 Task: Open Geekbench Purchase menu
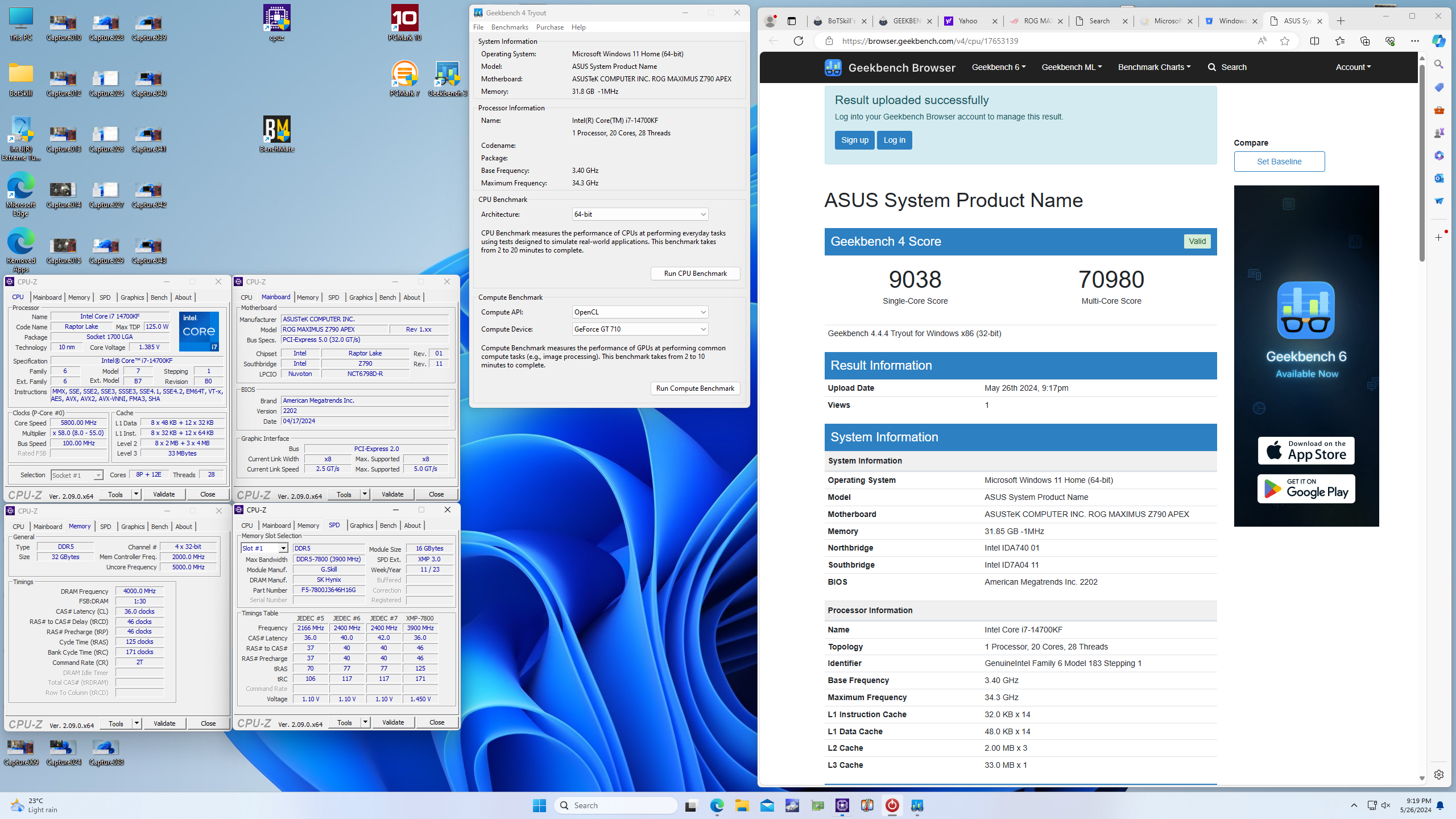pos(550,27)
